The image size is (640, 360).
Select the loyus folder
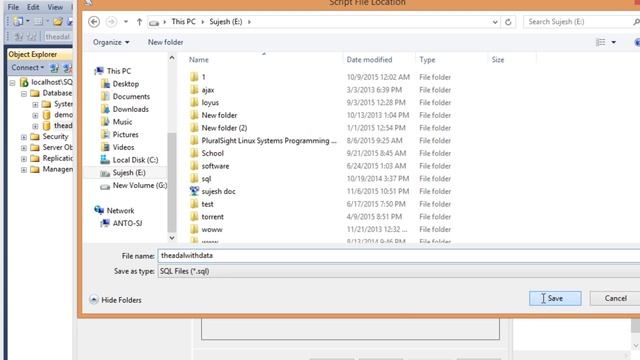coord(210,102)
